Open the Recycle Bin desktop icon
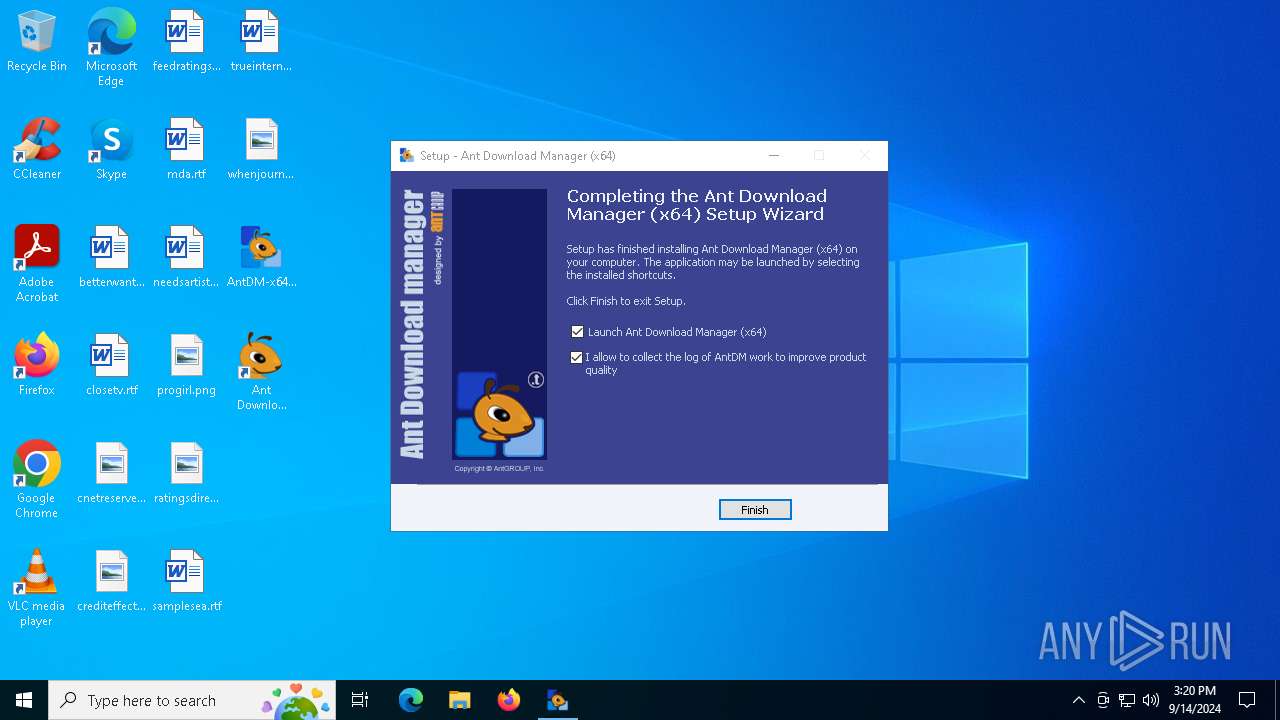 click(x=37, y=42)
